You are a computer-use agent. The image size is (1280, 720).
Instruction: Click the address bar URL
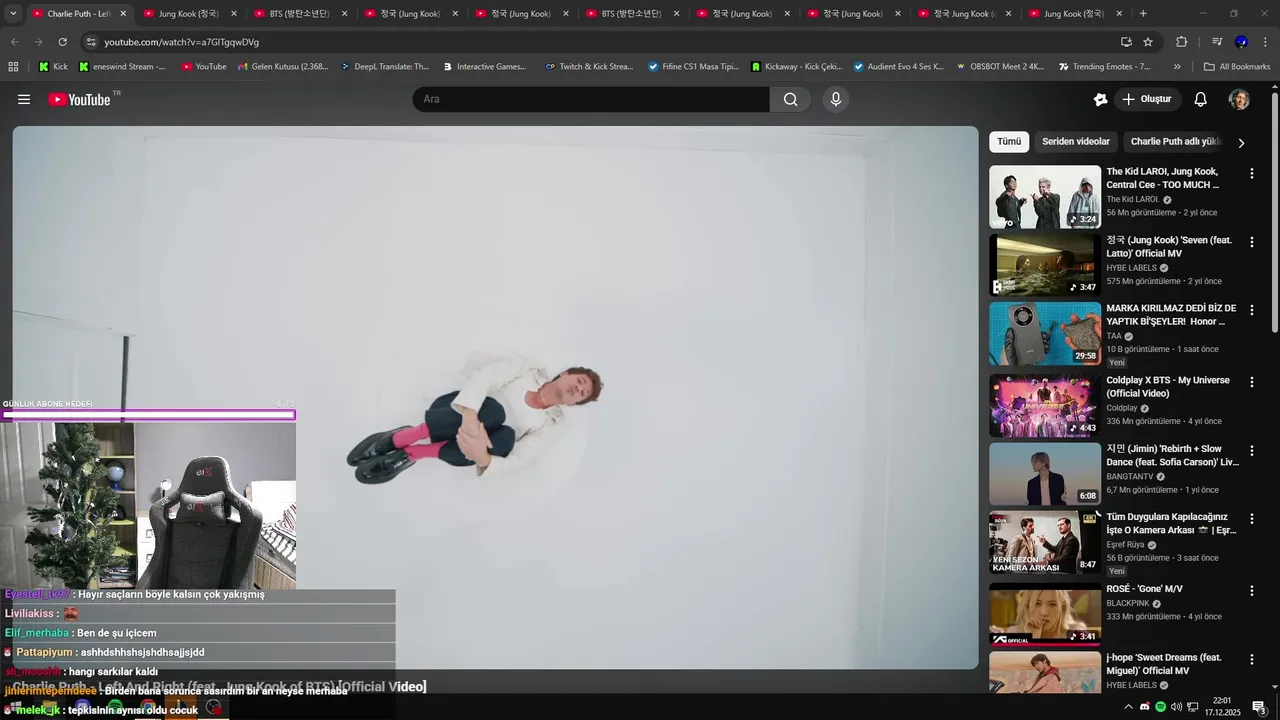181,42
